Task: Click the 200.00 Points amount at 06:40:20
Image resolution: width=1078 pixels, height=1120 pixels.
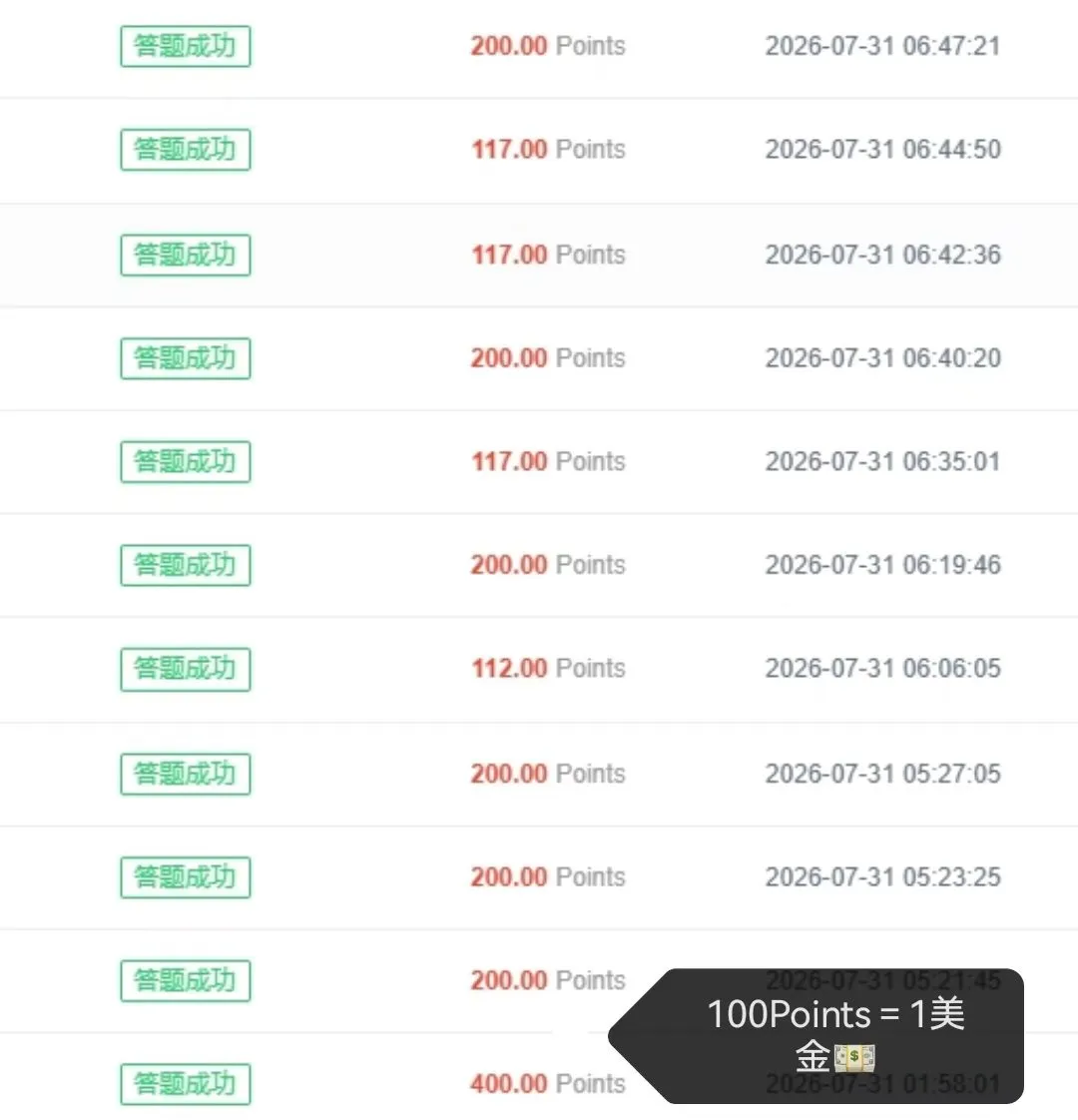Action: coord(548,357)
